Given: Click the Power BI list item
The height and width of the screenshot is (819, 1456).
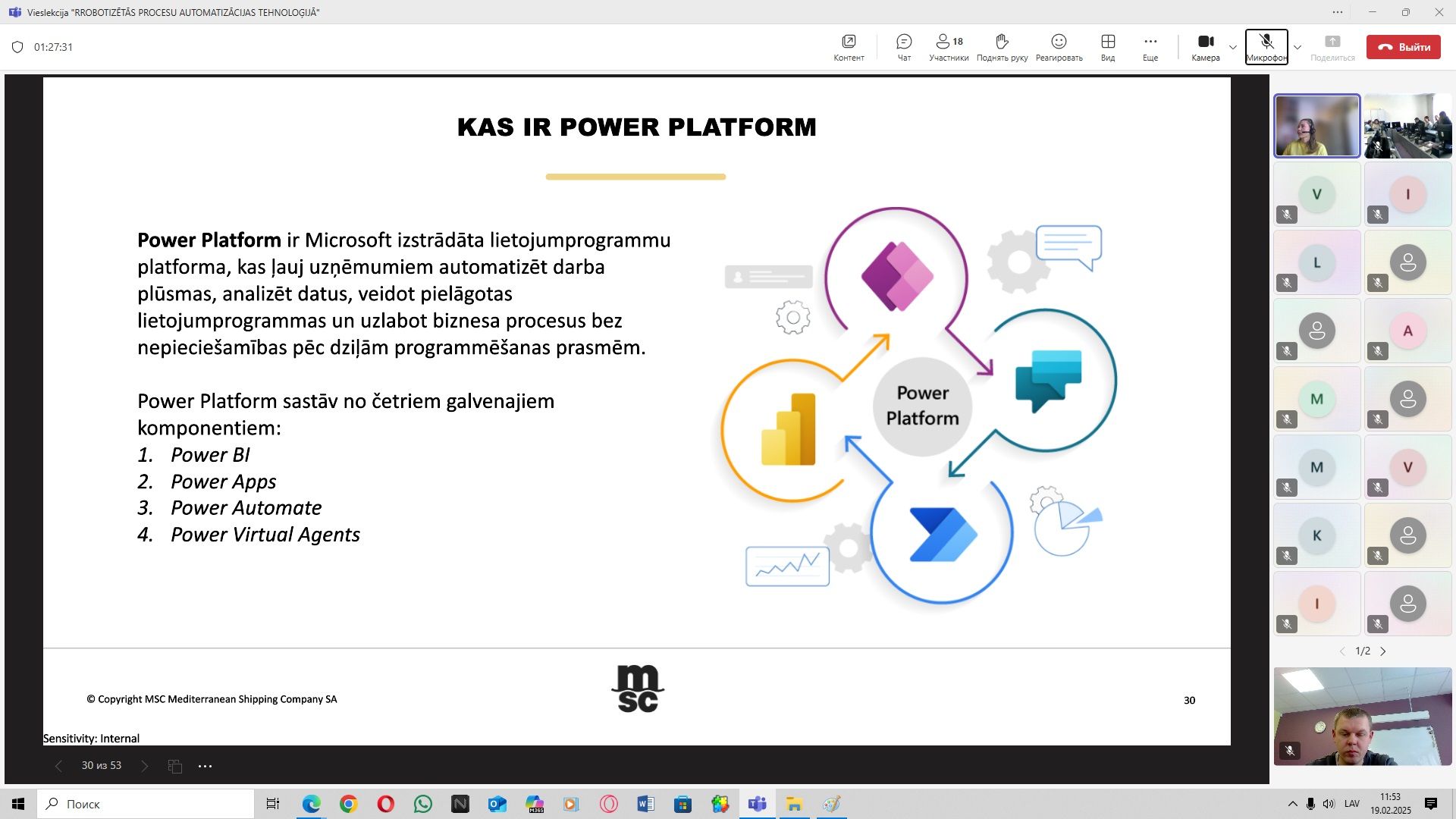Looking at the screenshot, I should tap(210, 455).
